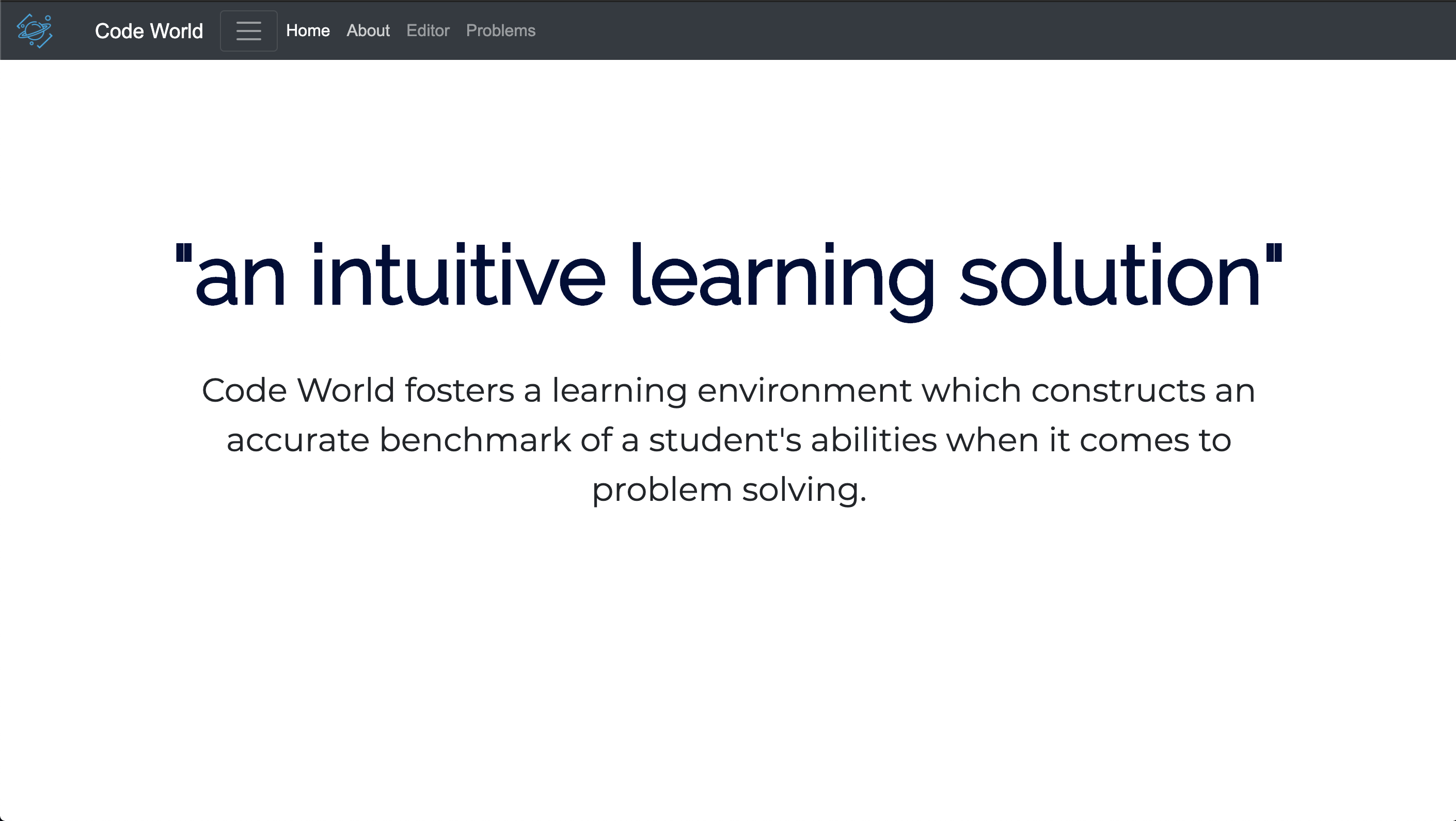
Task: Click "Code World" in the paragraph text
Action: [x=298, y=390]
